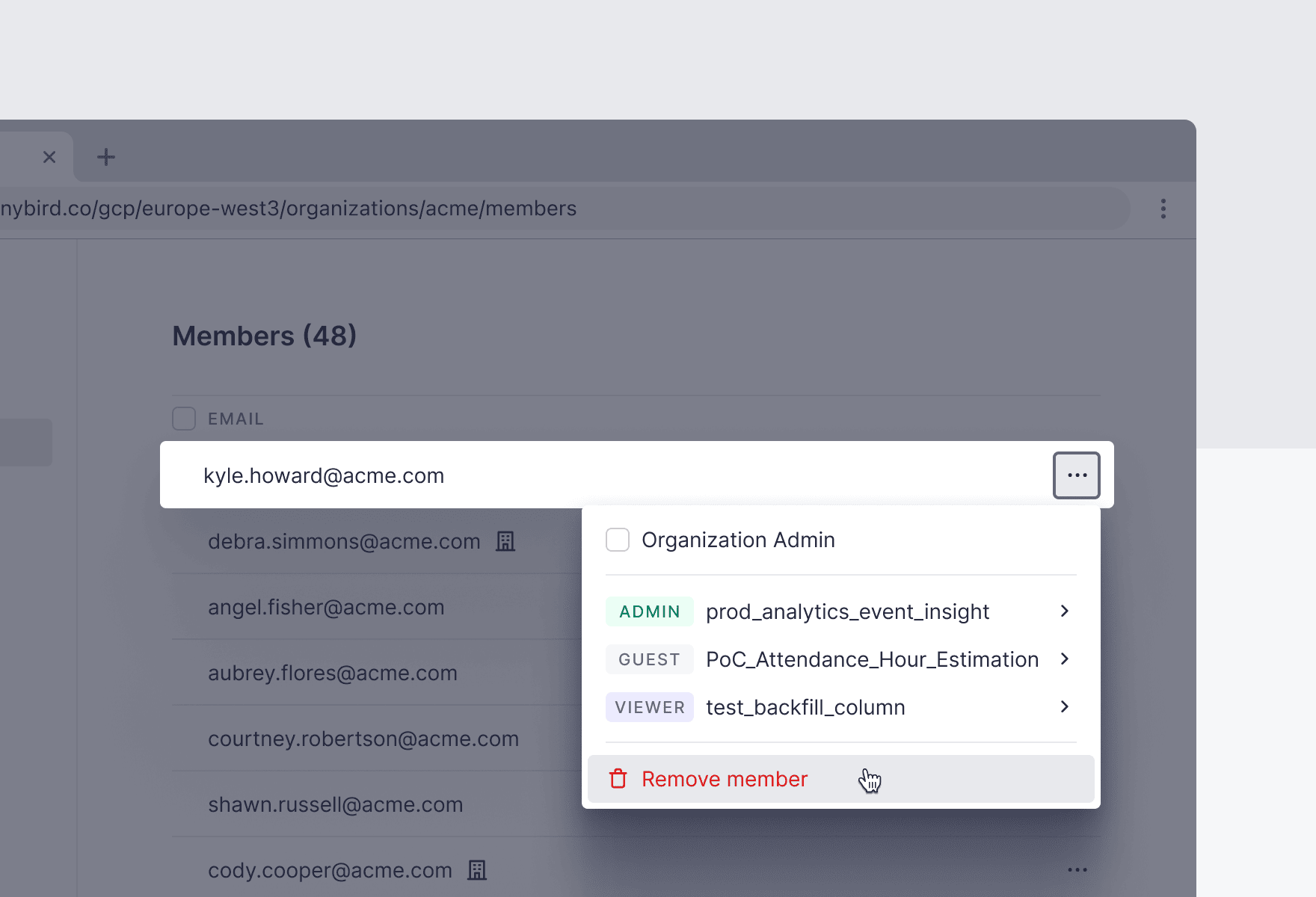
Task: Click the angel.fisher@acme.com member email
Action: coord(326,607)
